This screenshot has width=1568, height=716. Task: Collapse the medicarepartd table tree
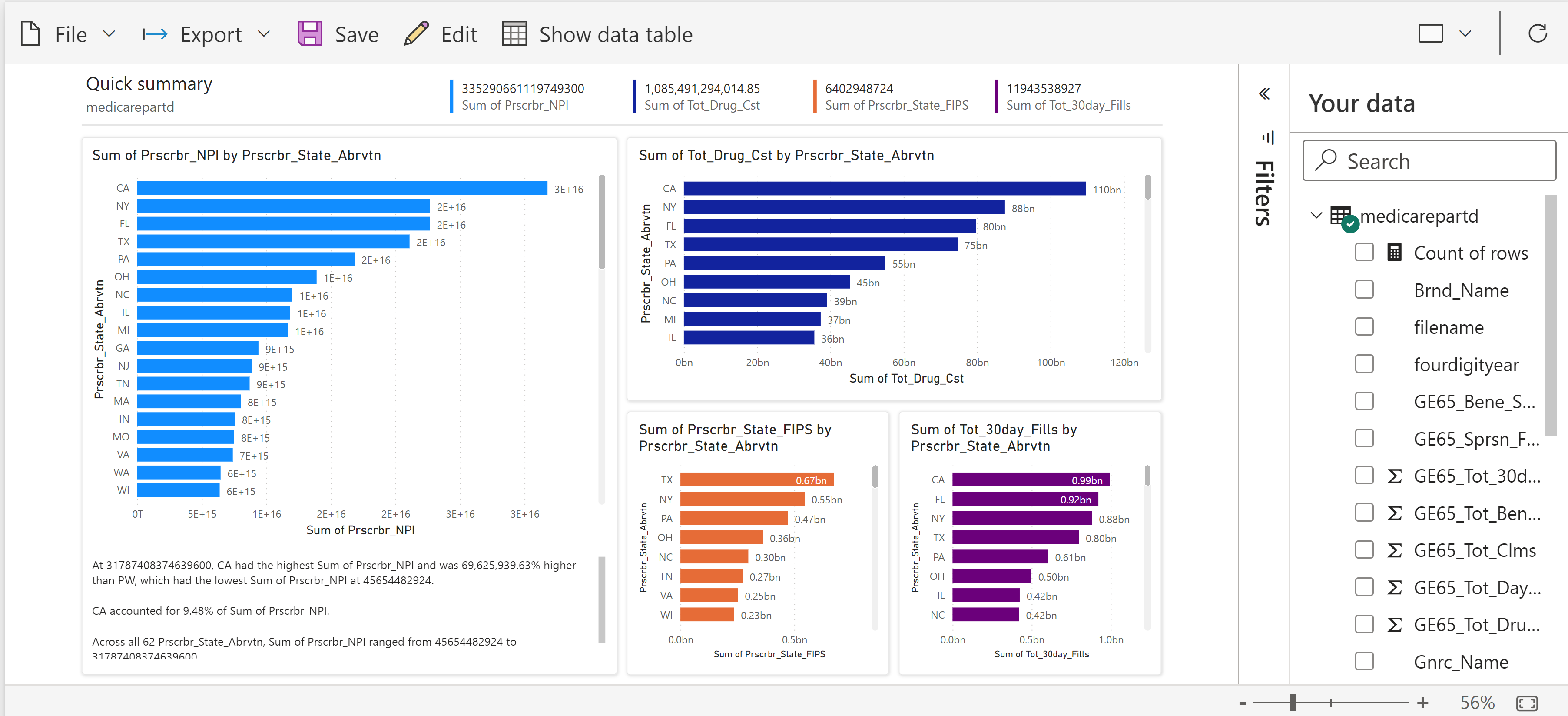pos(1316,216)
